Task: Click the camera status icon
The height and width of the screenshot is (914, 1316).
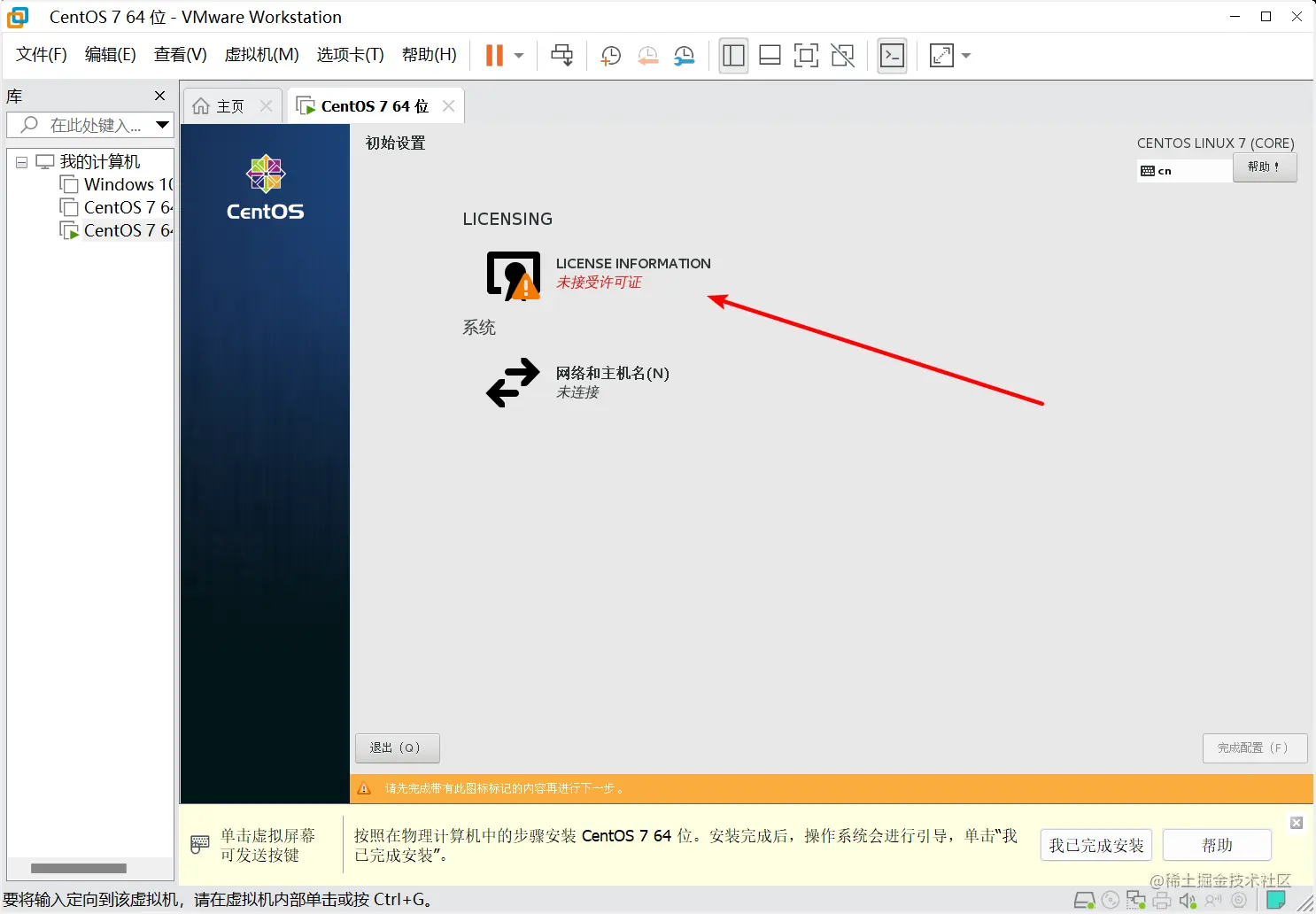Action: 1239,901
